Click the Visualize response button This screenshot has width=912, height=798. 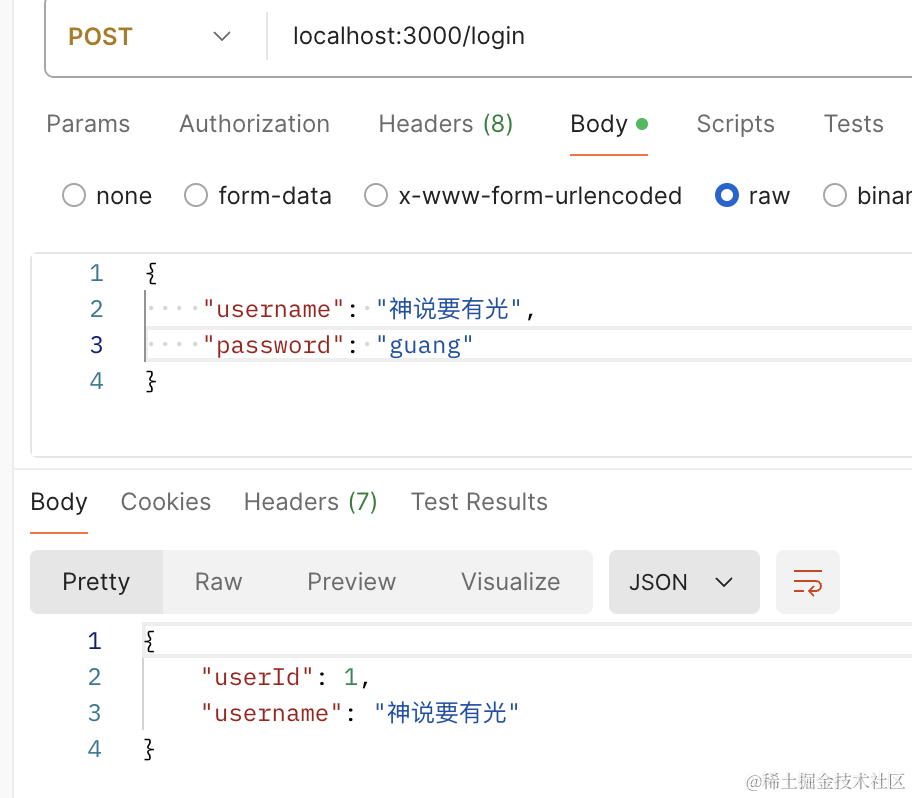[510, 582]
